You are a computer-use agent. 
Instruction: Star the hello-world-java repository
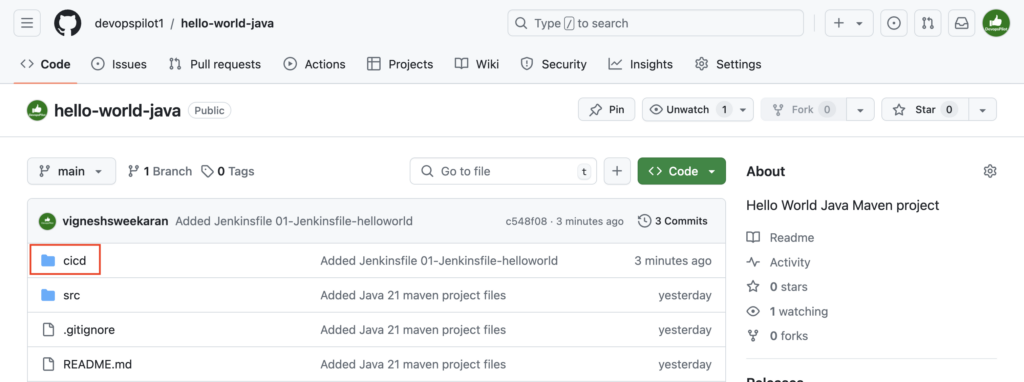(x=925, y=110)
